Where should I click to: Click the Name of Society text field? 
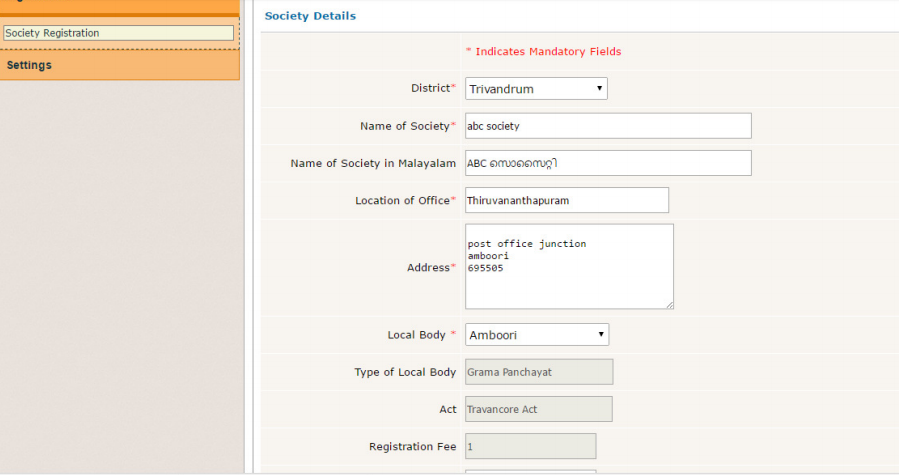pyautogui.click(x=607, y=126)
